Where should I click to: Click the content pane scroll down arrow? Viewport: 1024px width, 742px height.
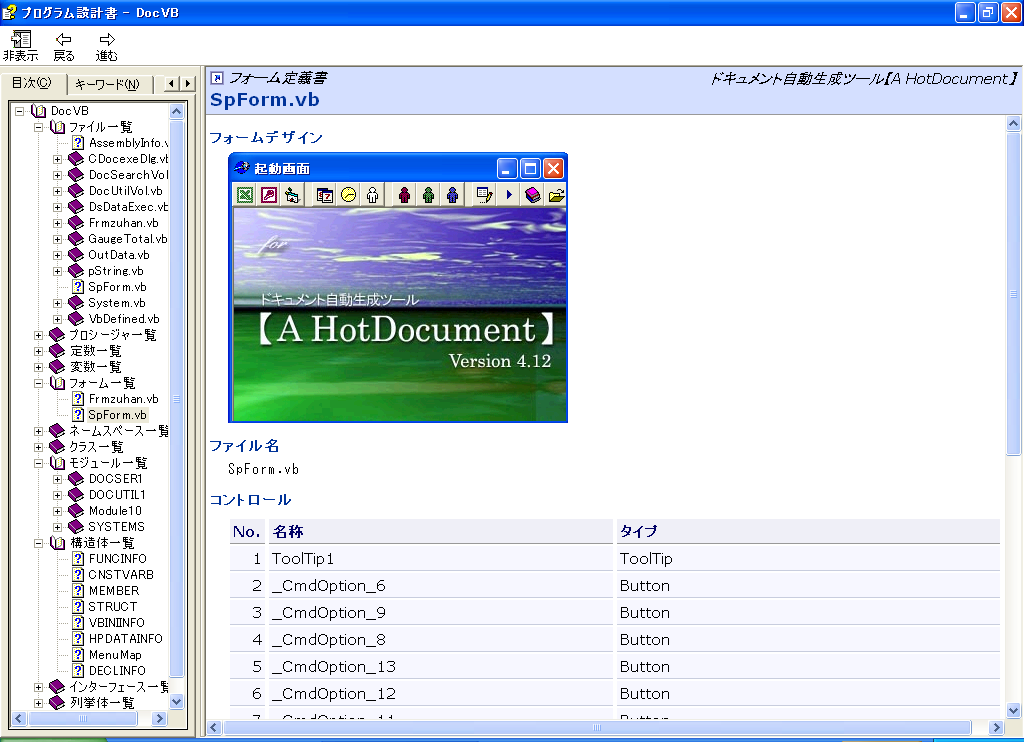coord(1013,711)
